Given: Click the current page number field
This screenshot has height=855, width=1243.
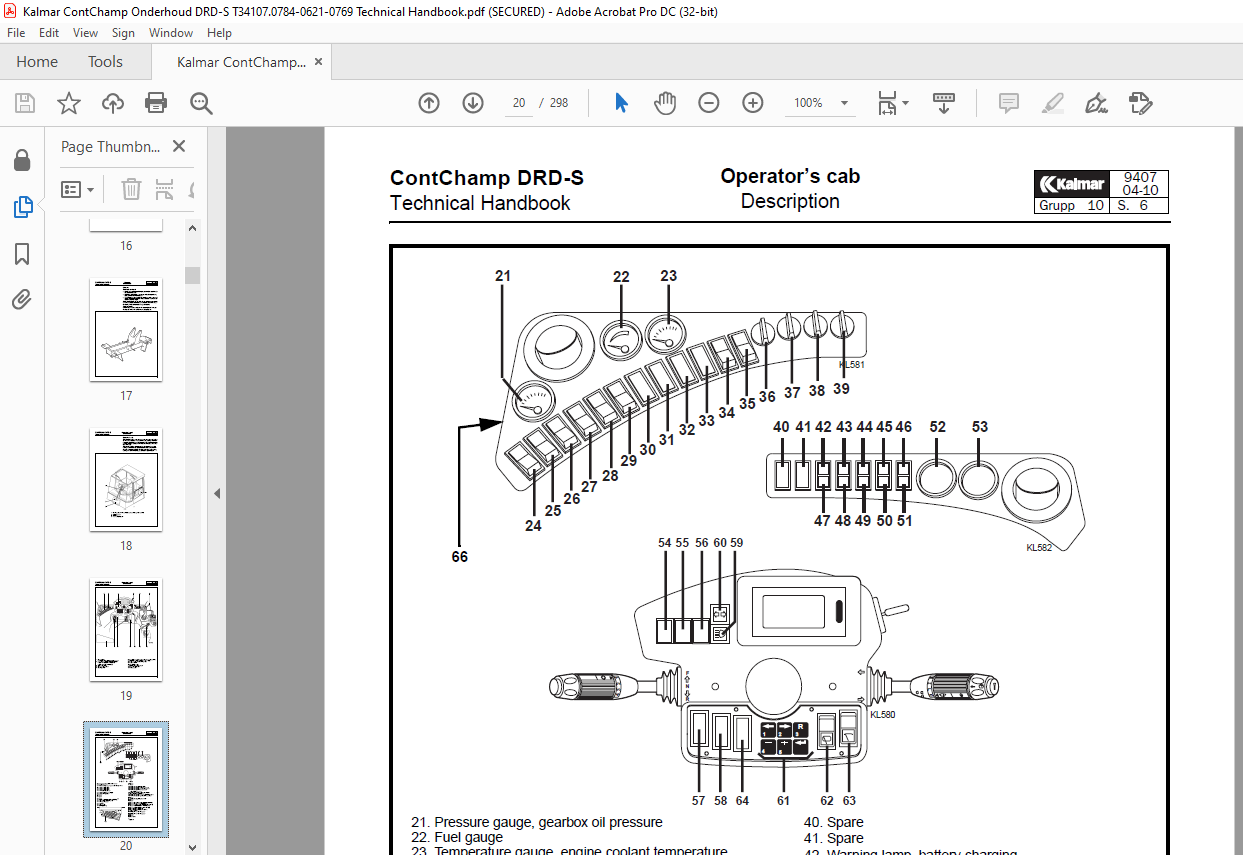Looking at the screenshot, I should [518, 103].
